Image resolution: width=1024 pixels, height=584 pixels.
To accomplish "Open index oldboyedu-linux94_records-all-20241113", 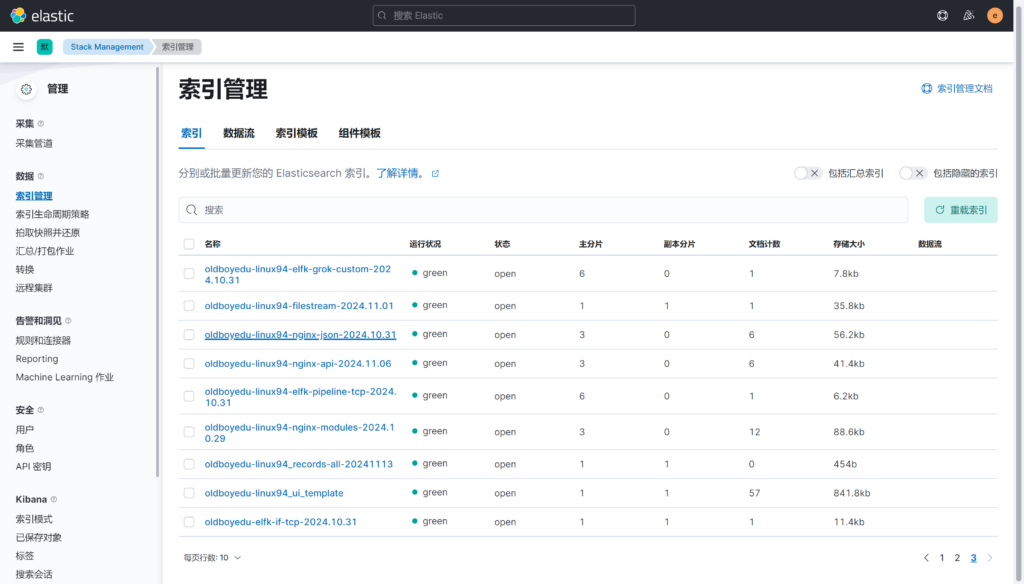I will point(298,464).
